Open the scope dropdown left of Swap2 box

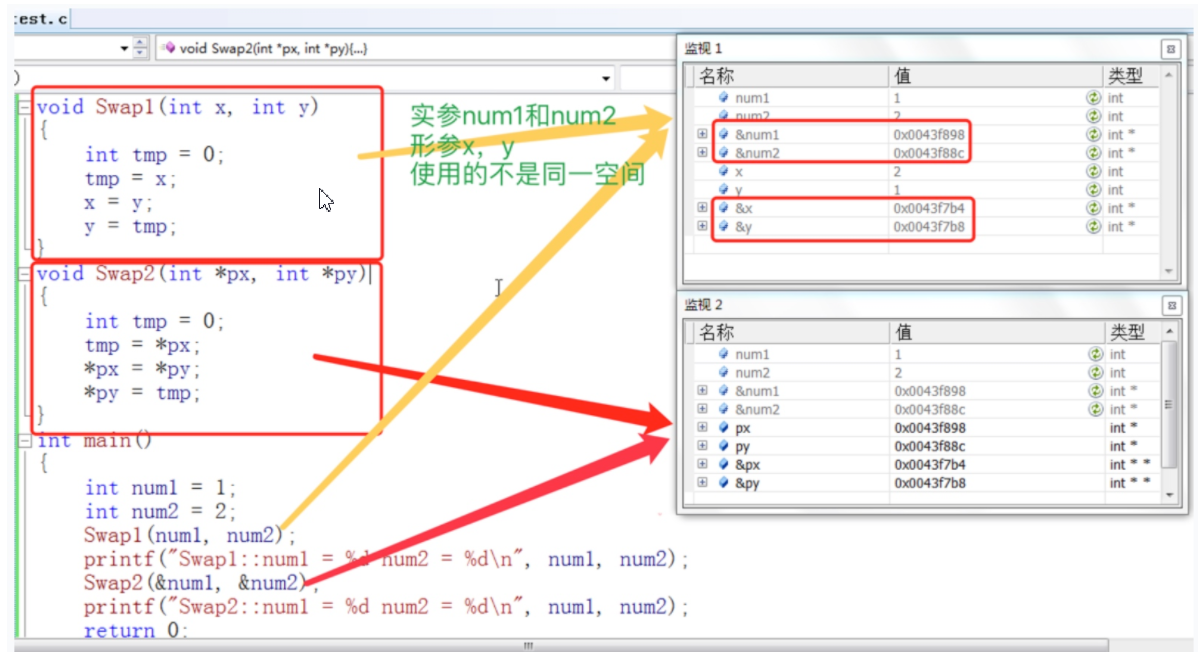pos(124,48)
